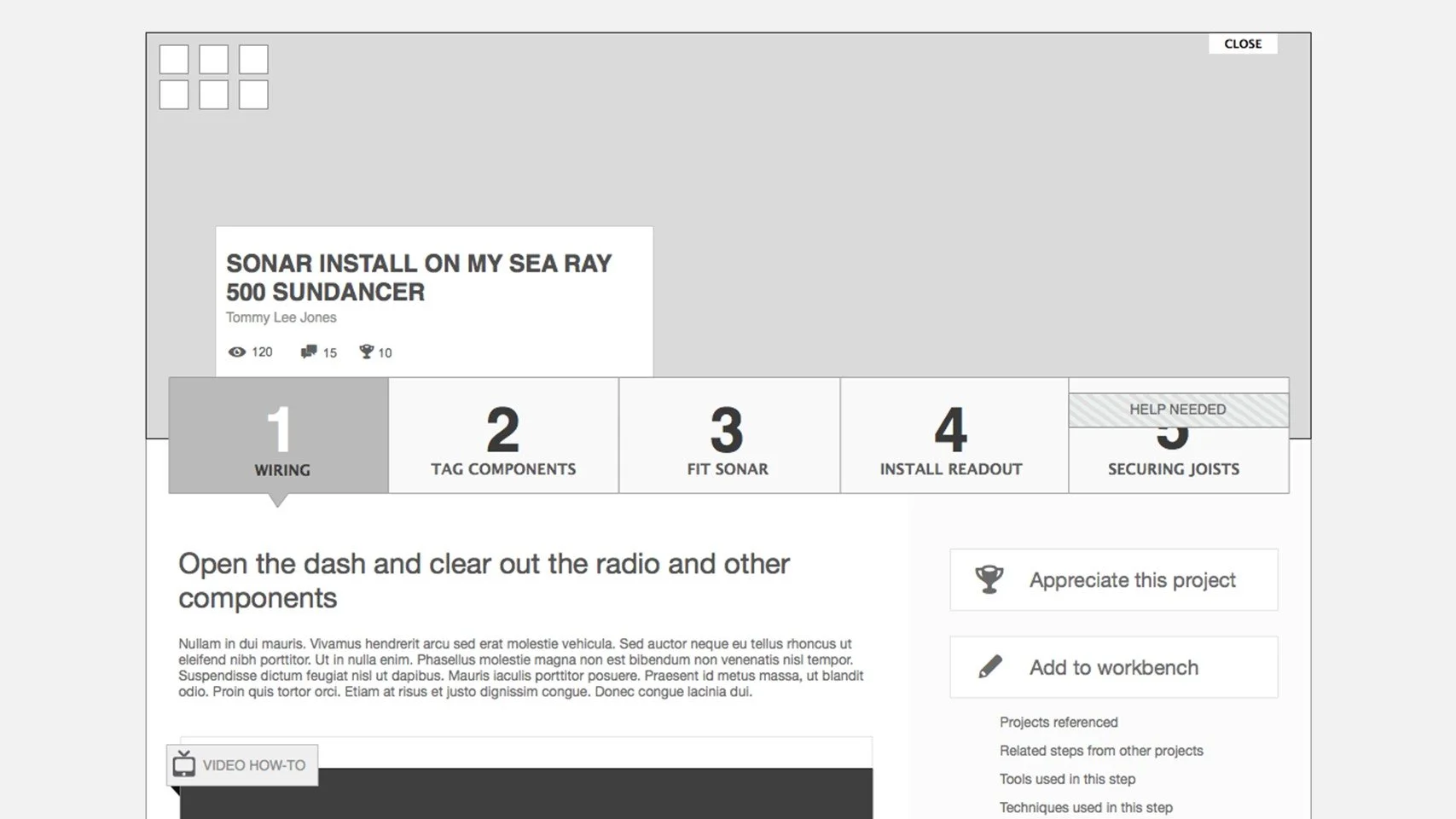Open Projects referenced link
This screenshot has width=1456, height=819.
1059,723
